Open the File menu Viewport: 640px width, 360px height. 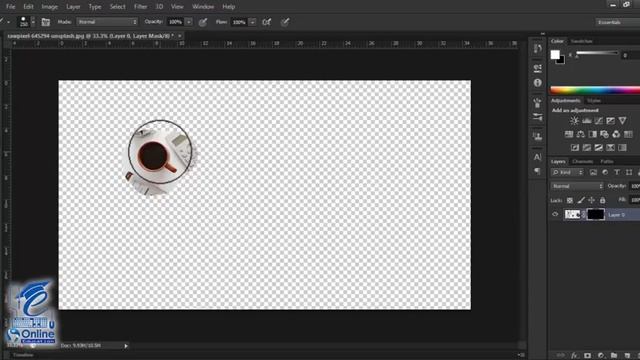tap(11, 7)
